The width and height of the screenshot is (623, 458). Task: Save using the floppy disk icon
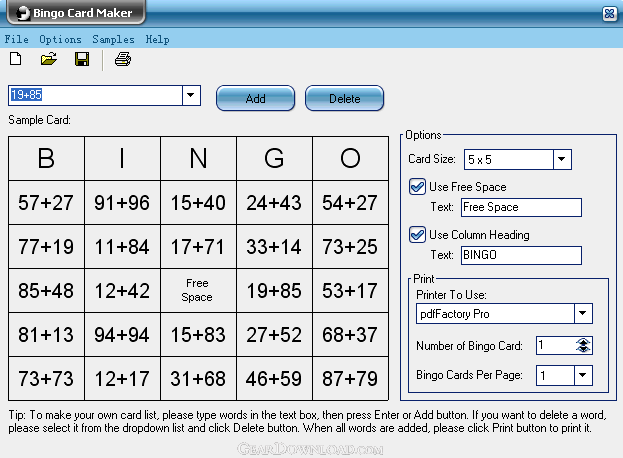click(82, 59)
